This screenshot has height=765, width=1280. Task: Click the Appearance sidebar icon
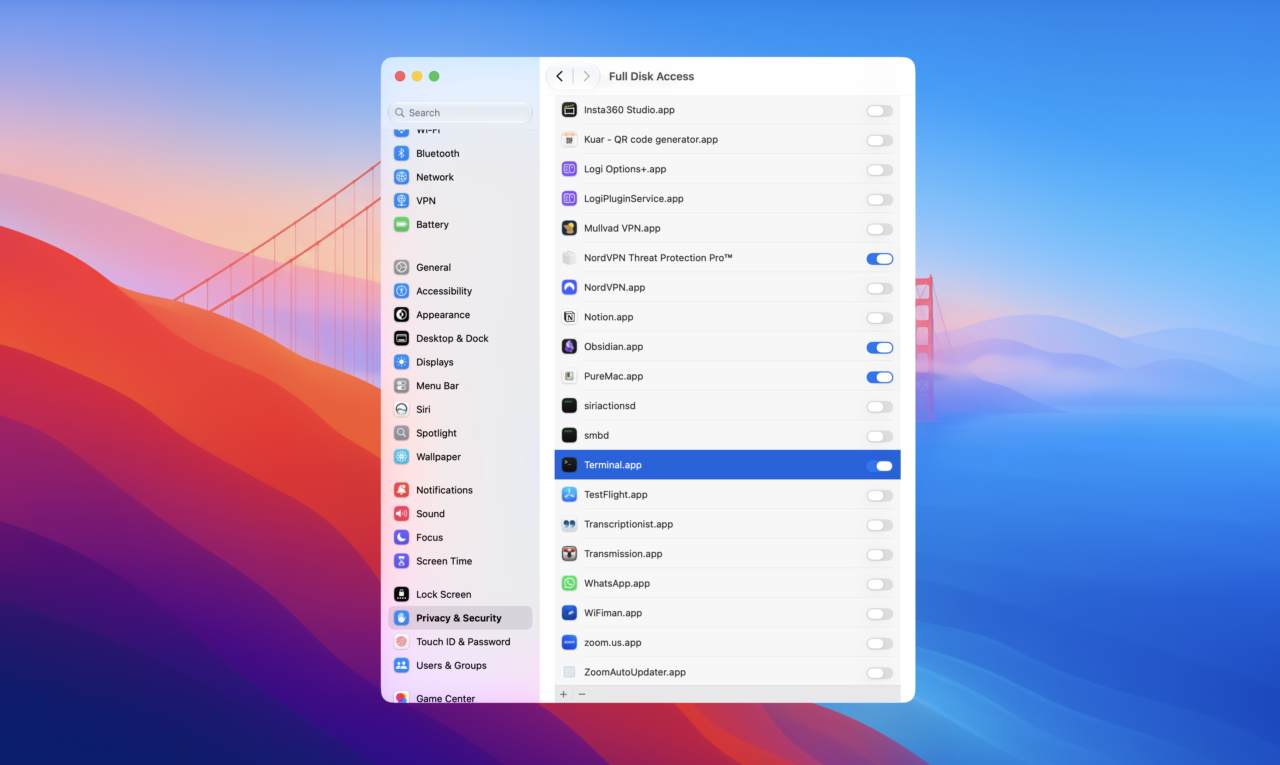401,315
